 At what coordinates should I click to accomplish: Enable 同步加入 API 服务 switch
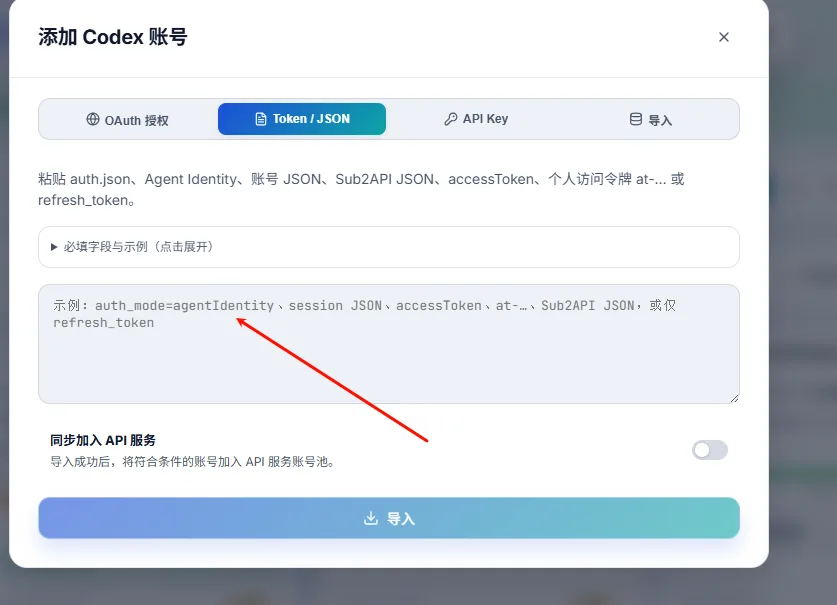click(x=709, y=450)
